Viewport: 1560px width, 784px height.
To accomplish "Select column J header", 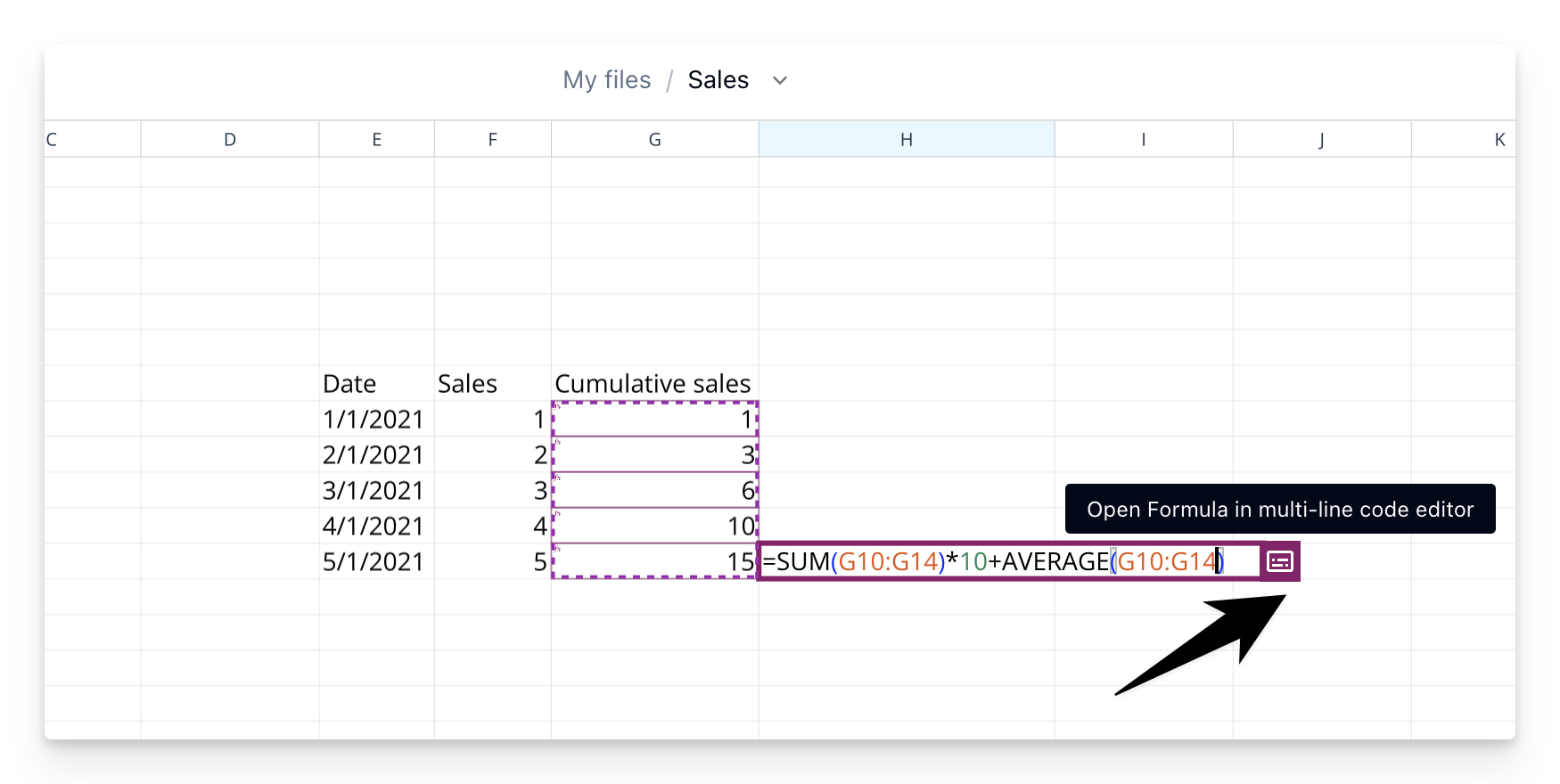I will 1321,139.
